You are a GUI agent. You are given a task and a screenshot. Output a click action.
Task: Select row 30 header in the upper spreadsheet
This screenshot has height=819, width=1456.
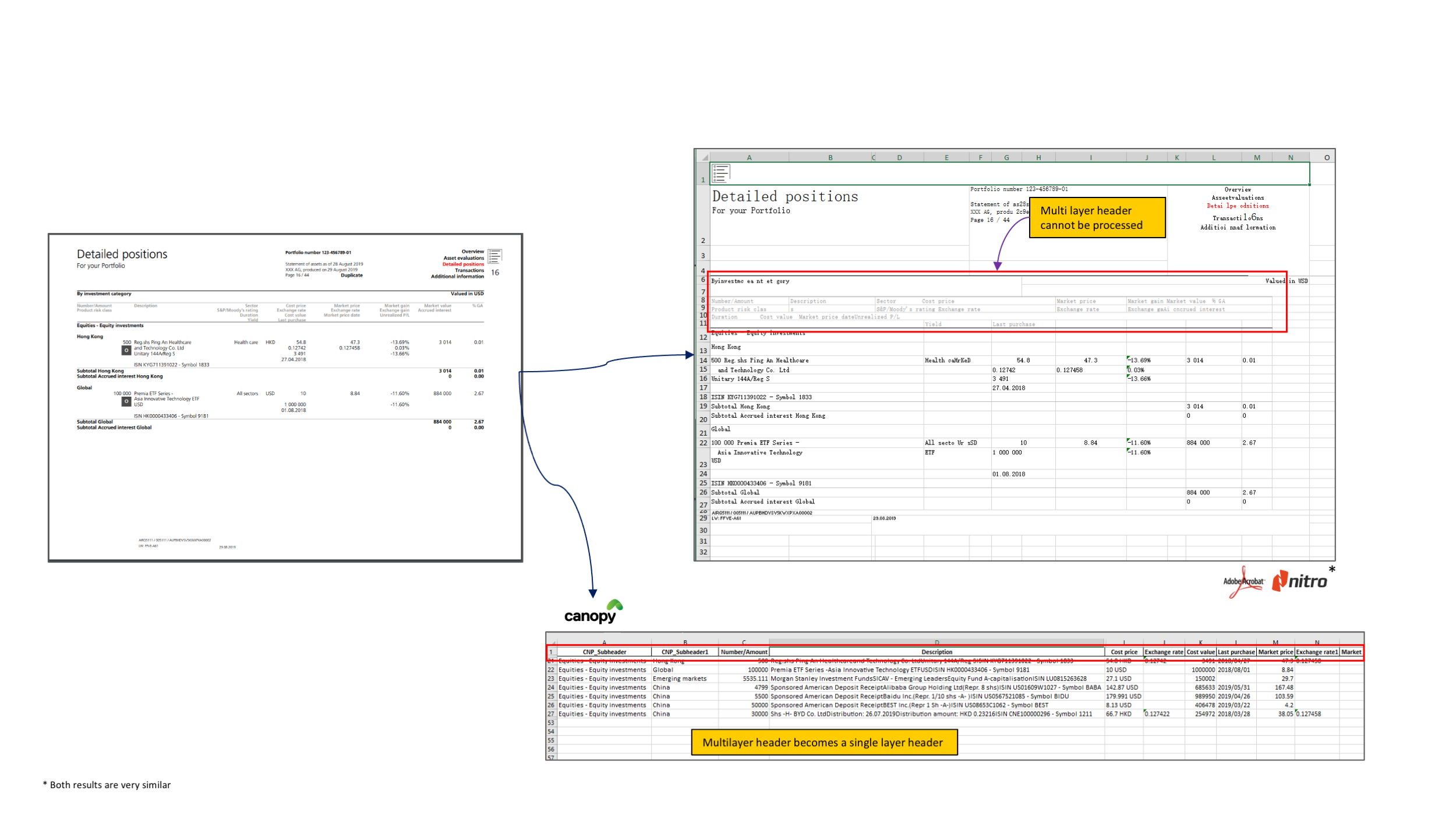tap(703, 530)
